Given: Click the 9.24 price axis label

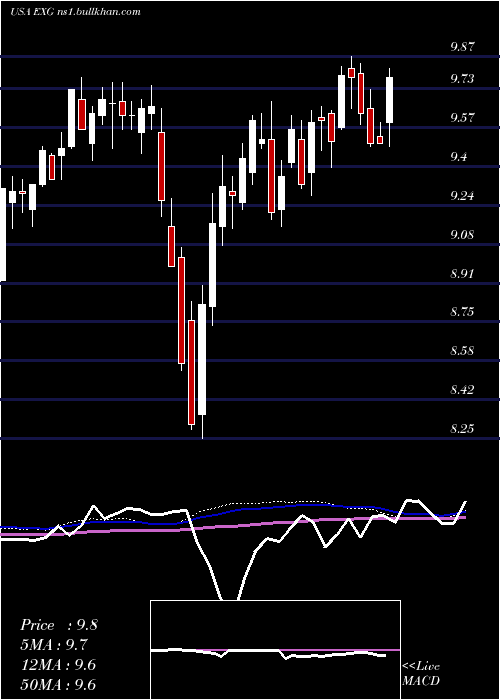Looking at the screenshot, I should coord(462,196).
